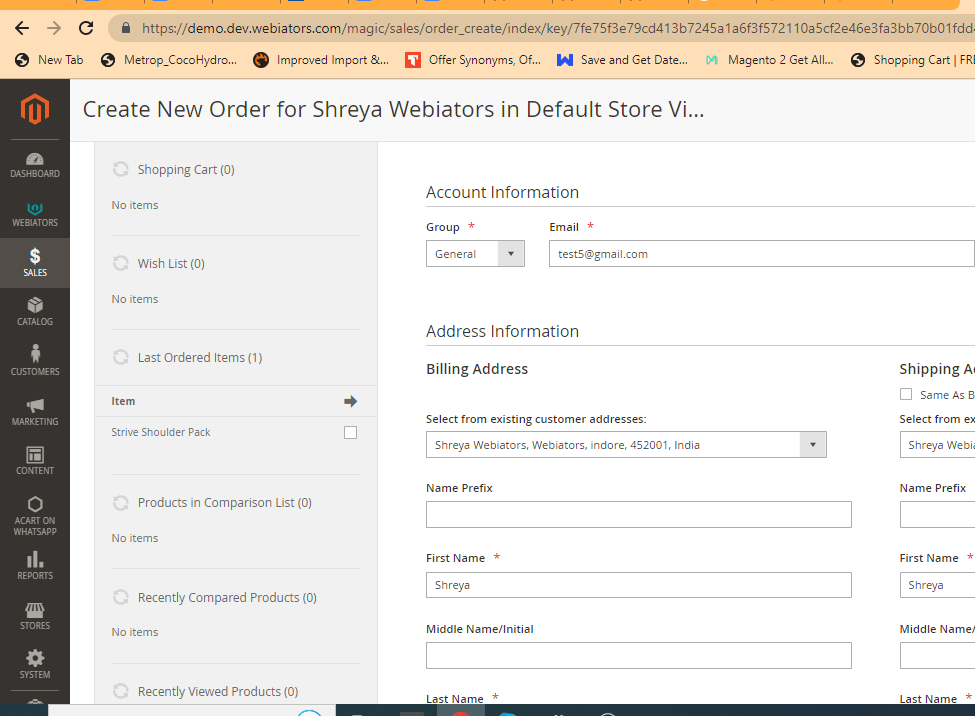
Task: Click the billing Name Prefix field
Action: (x=639, y=514)
